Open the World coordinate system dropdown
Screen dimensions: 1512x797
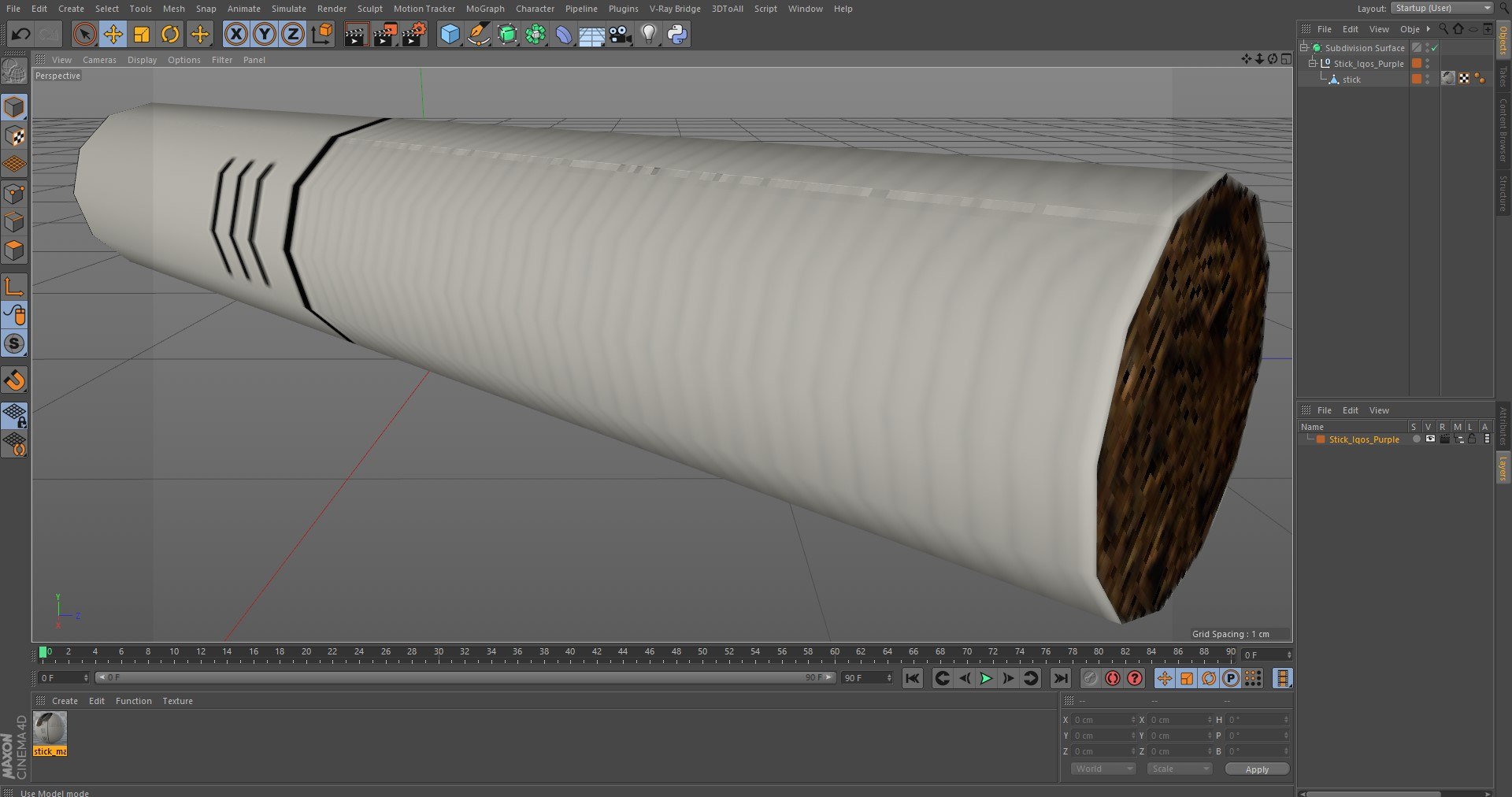pyautogui.click(x=1102, y=769)
